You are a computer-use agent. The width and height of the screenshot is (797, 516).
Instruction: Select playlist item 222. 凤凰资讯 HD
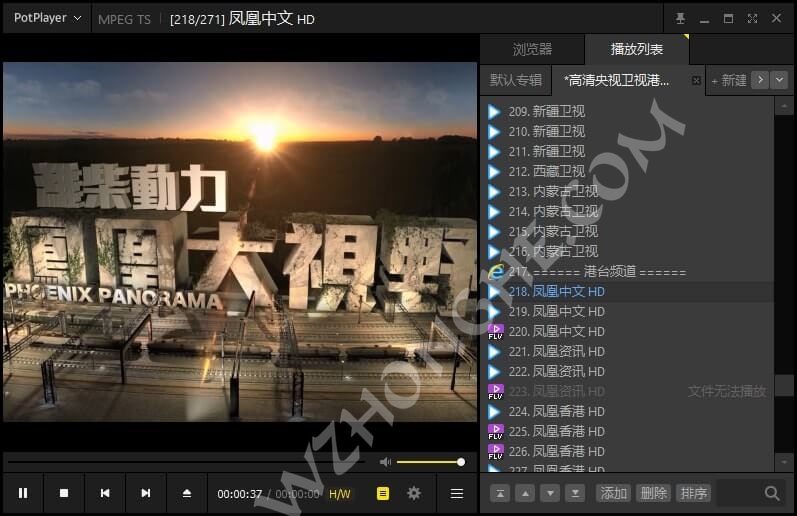pos(629,371)
